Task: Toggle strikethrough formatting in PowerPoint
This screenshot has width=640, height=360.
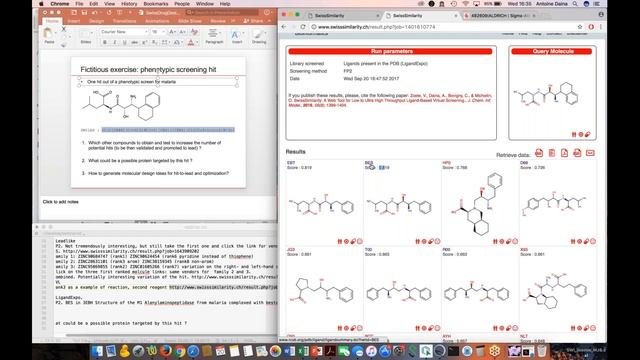Action: pos(134,42)
